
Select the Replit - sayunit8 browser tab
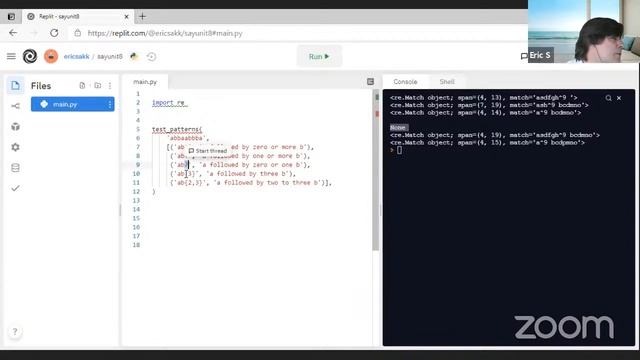click(x=78, y=16)
